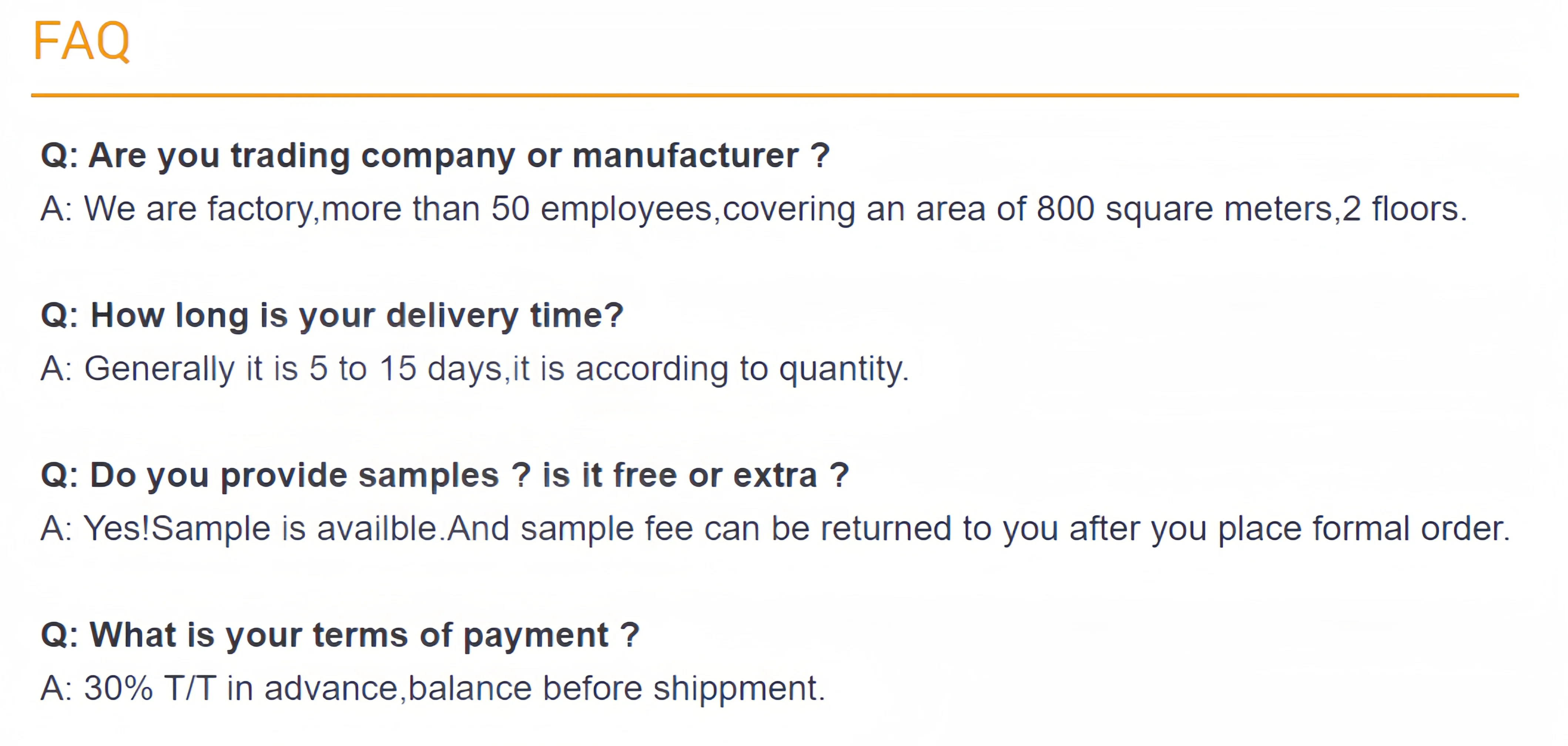Click the misspelled word "availble"

pos(378,529)
